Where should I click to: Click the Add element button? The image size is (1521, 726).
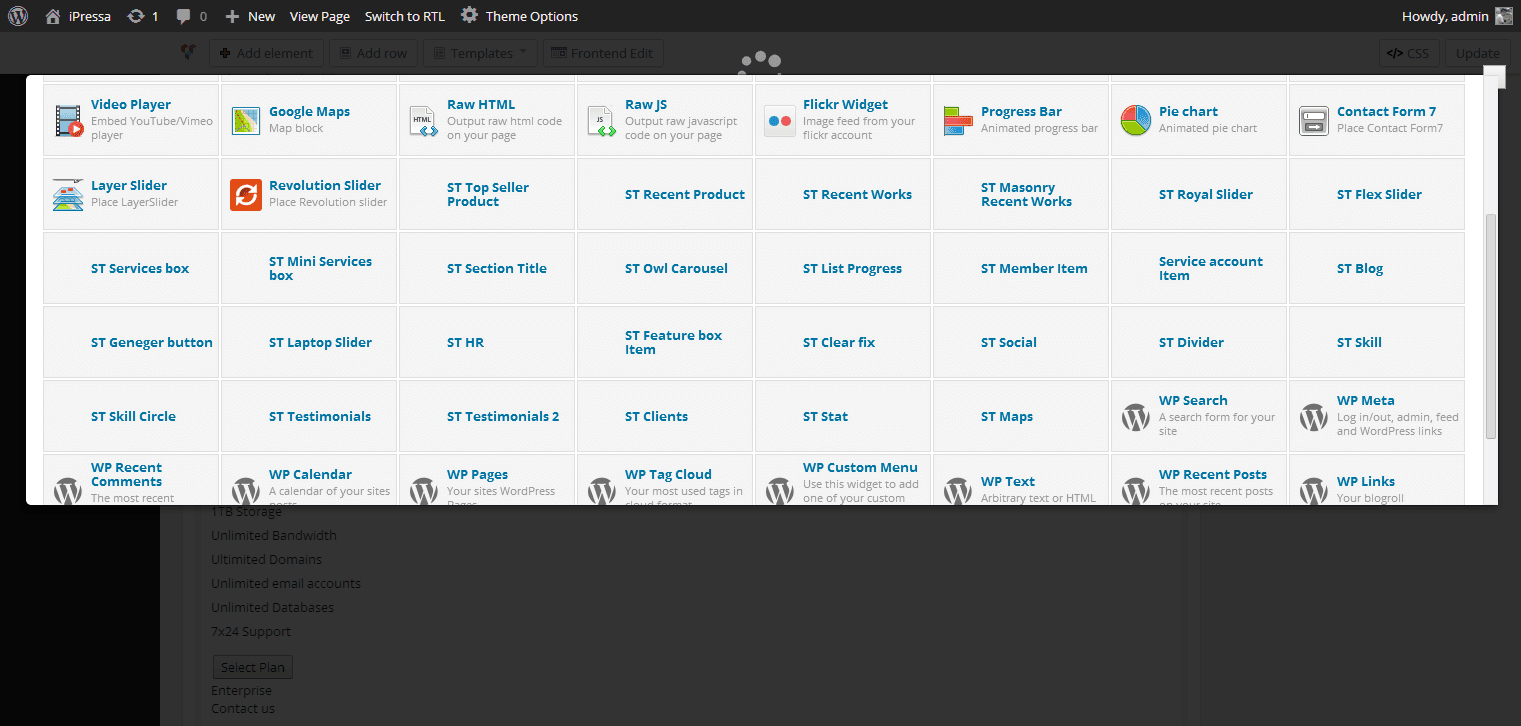tap(266, 53)
